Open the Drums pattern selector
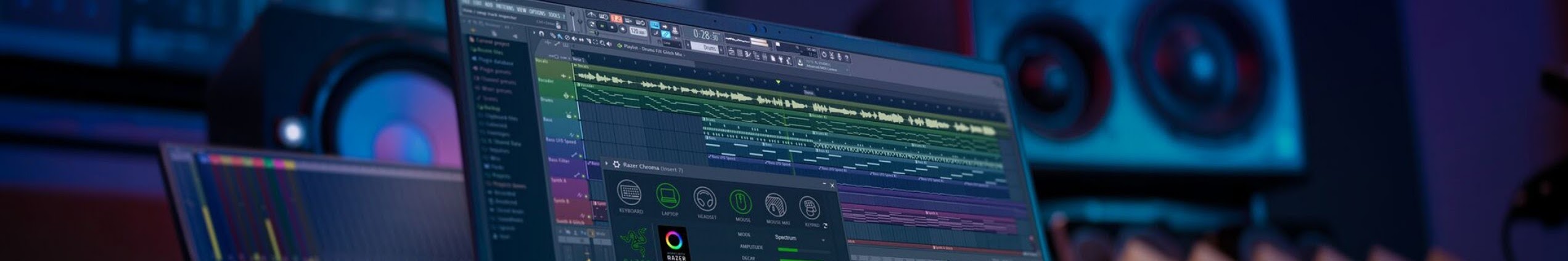Screen dimensions: 1568x261 [x=705, y=47]
